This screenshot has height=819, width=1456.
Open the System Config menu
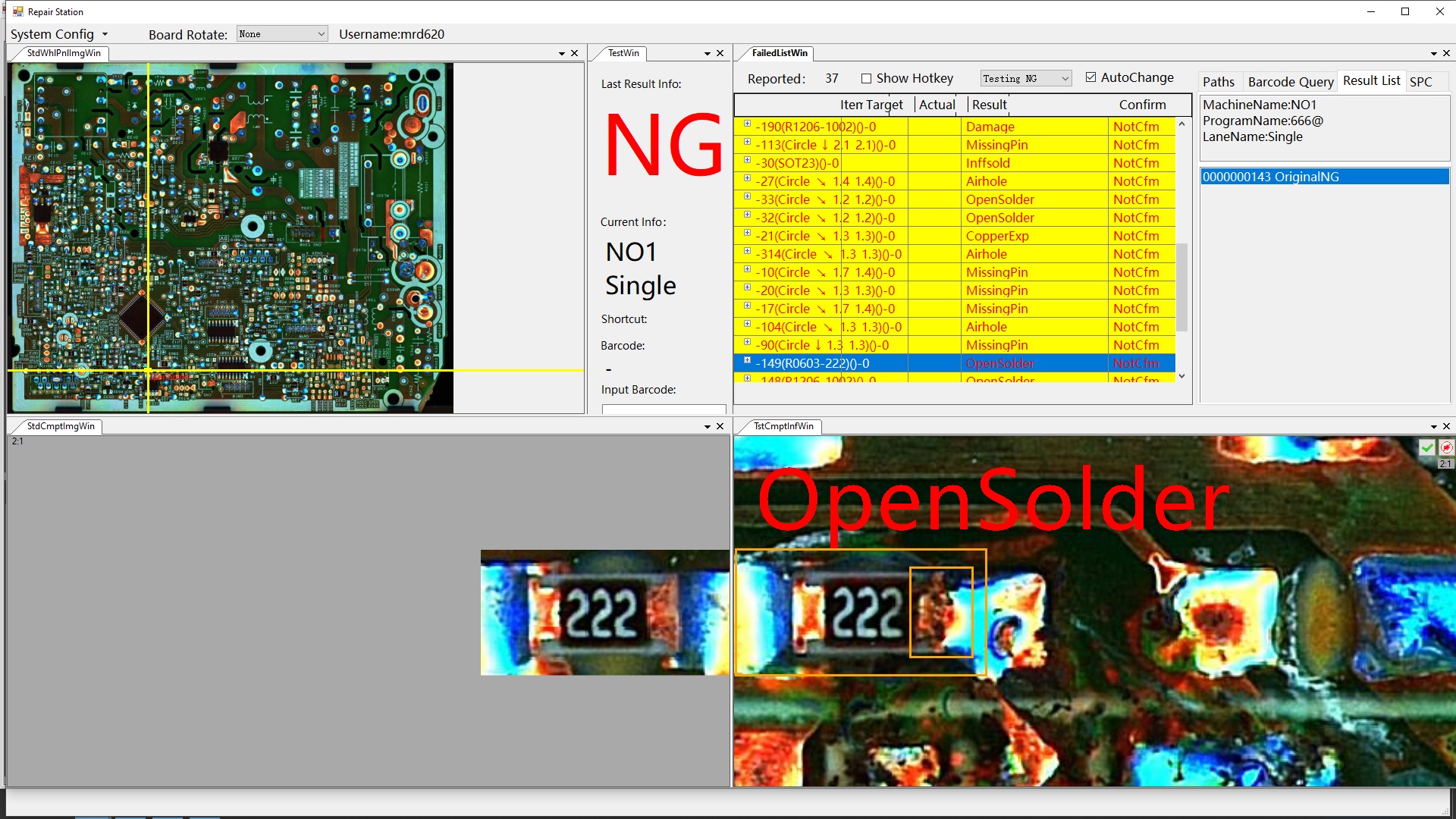58,34
